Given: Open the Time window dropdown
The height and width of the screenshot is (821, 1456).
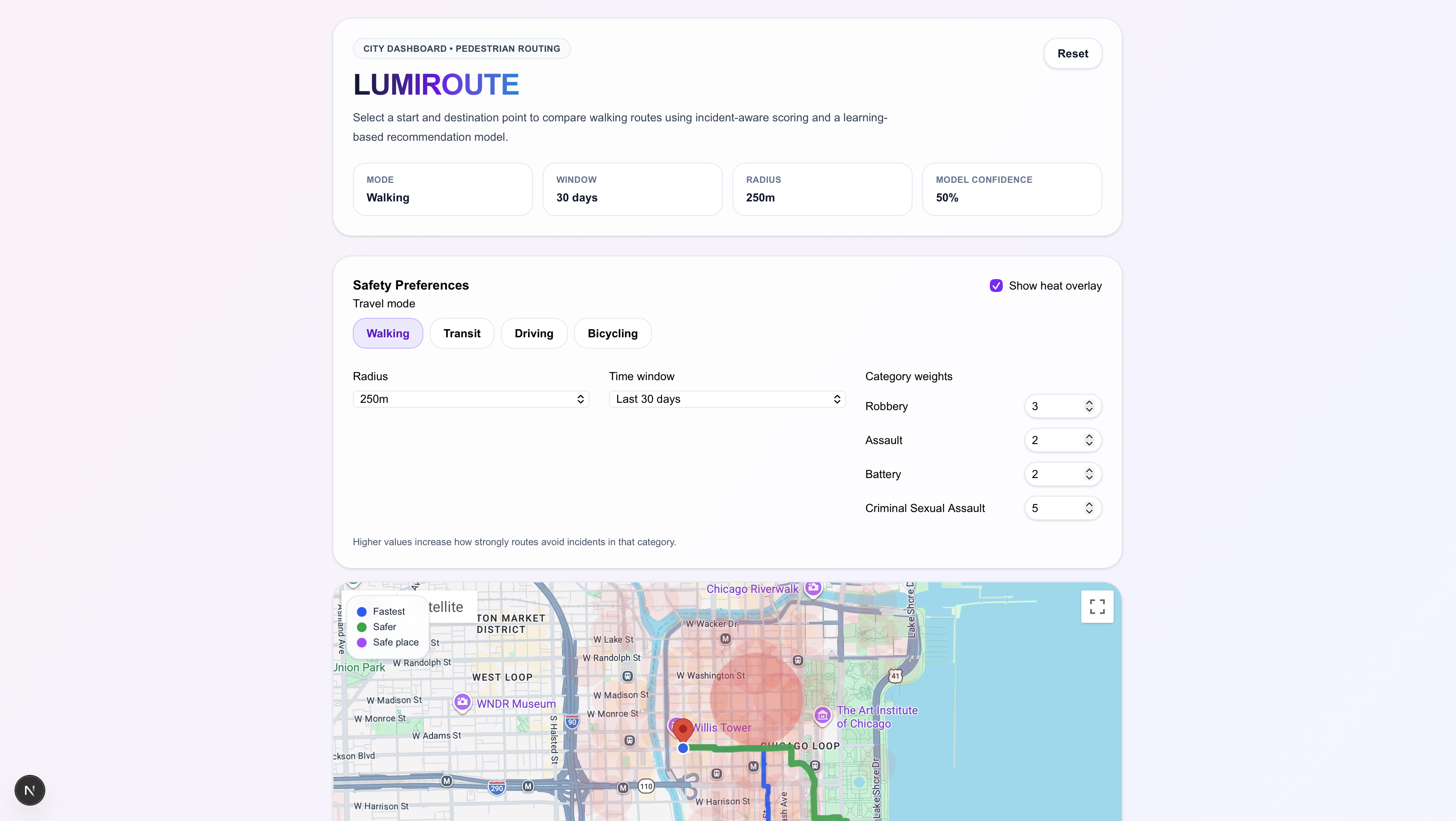Looking at the screenshot, I should coord(727,399).
